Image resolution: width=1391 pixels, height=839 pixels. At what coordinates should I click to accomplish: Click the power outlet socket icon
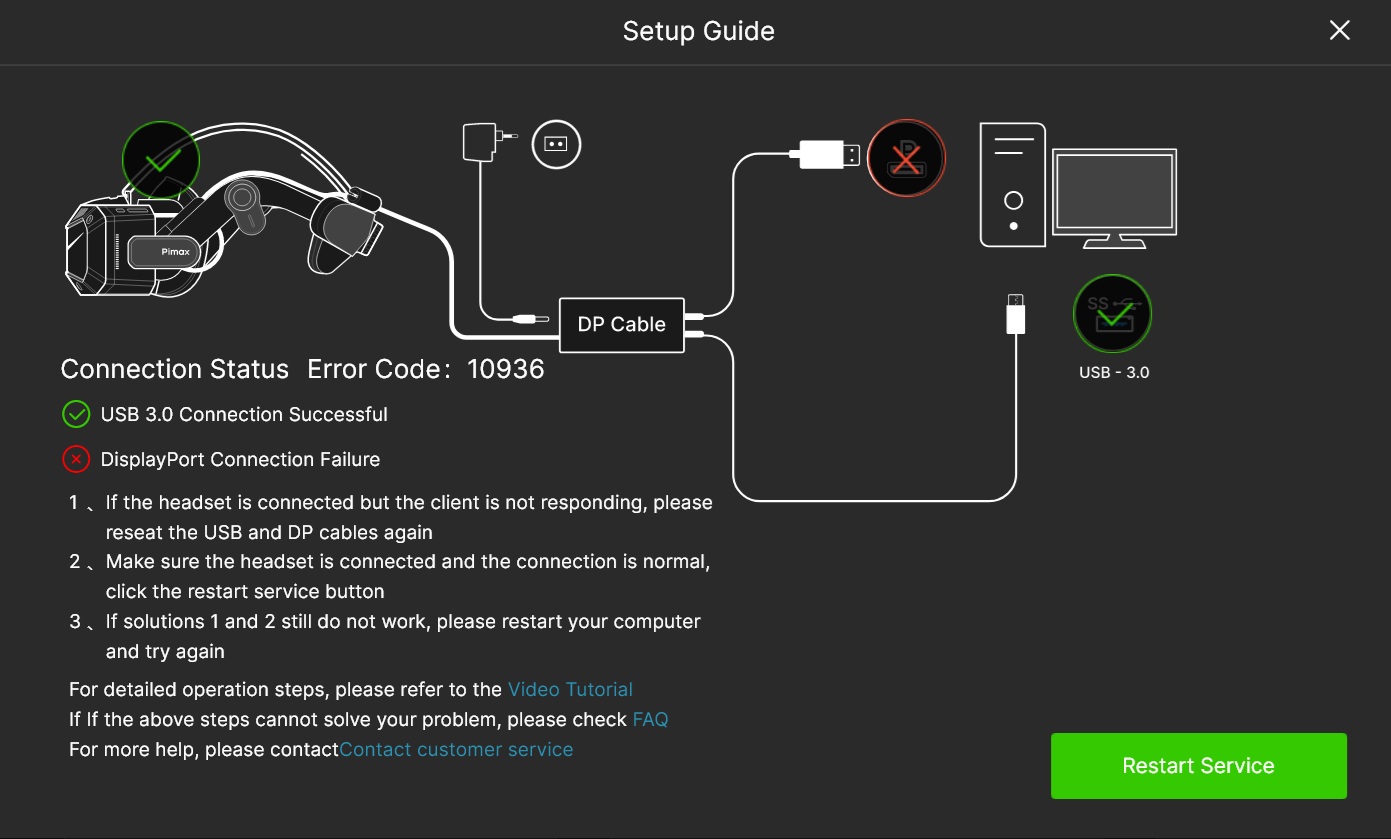pos(556,144)
